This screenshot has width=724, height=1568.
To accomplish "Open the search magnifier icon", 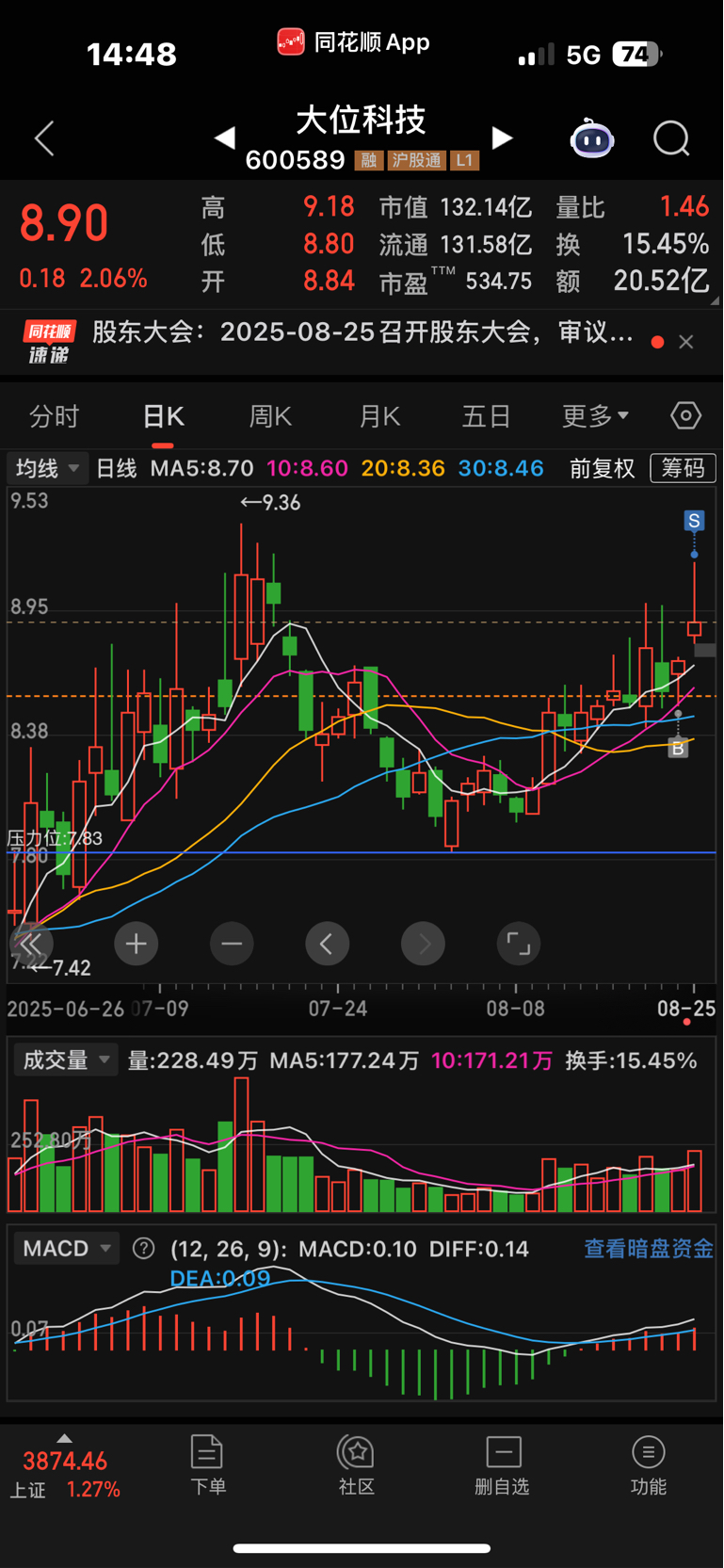I will 671,139.
